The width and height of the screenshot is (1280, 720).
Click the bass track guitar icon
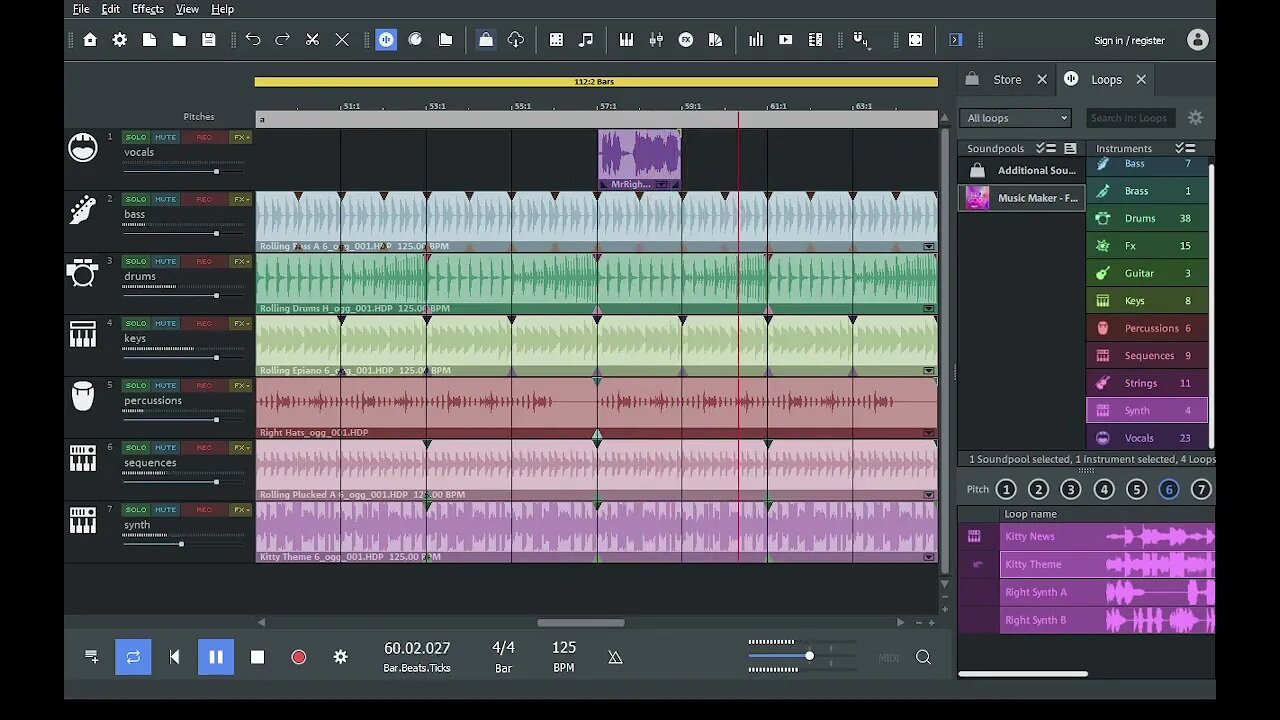coord(83,210)
